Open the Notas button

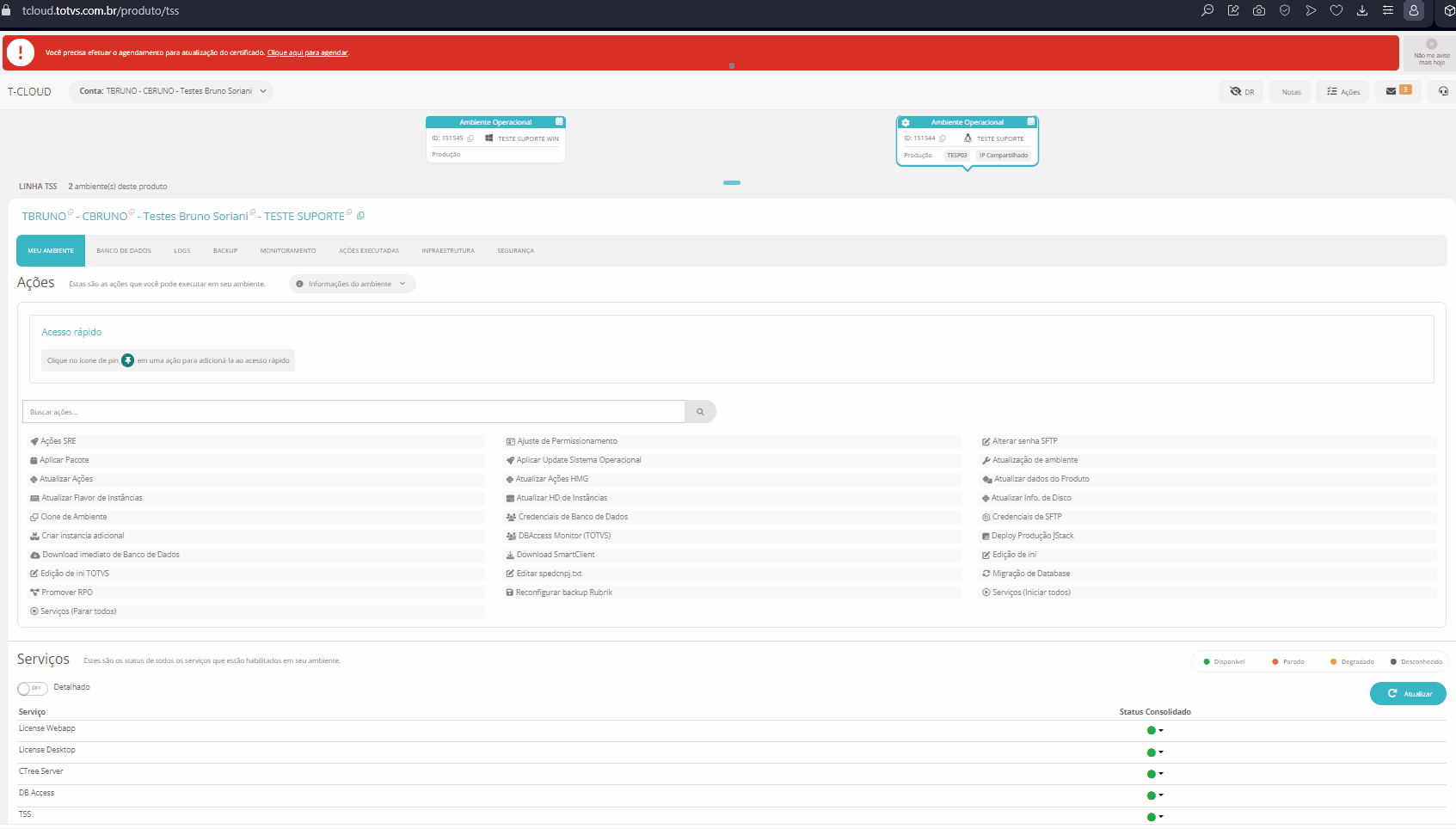[x=1291, y=91]
